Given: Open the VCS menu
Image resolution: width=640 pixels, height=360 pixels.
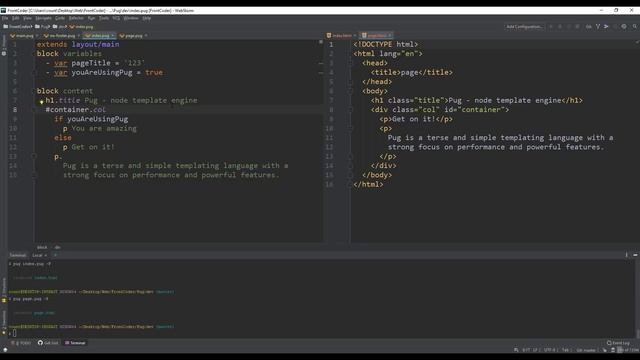Looking at the screenshot, I should click(x=116, y=18).
